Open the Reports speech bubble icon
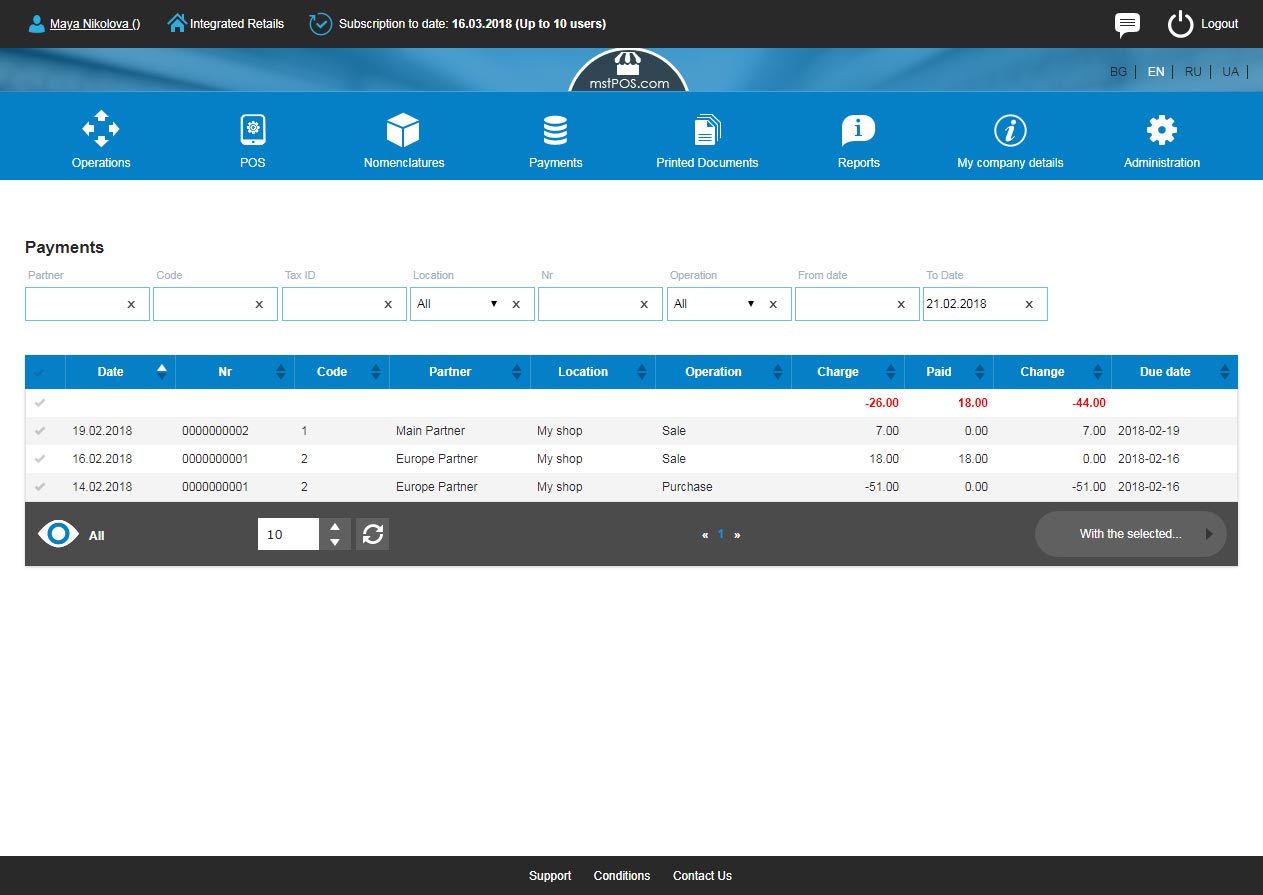 (x=858, y=130)
